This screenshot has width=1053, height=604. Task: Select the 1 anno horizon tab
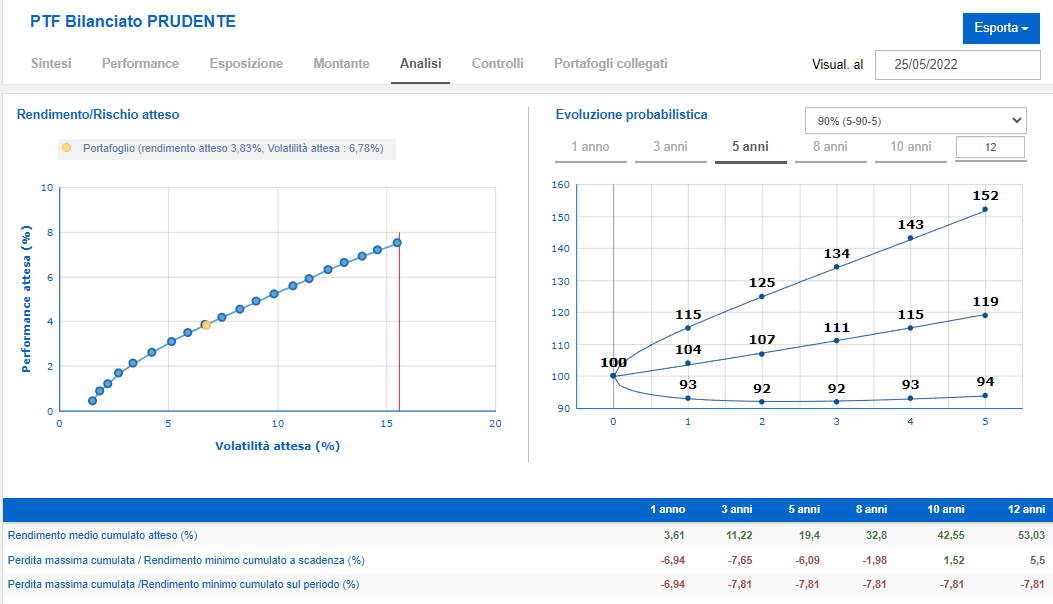590,147
